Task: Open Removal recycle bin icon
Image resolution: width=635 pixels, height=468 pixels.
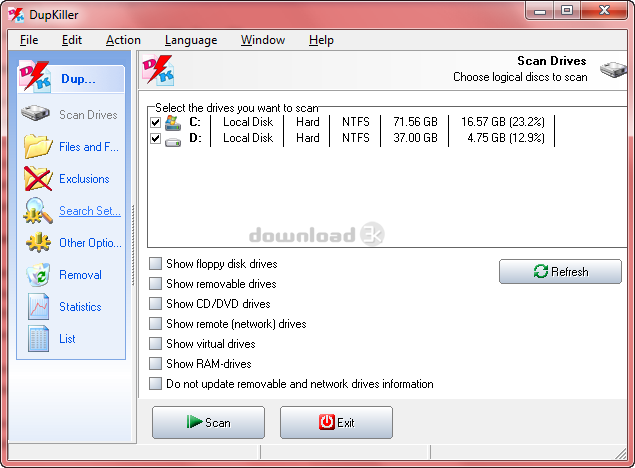Action: point(38,274)
